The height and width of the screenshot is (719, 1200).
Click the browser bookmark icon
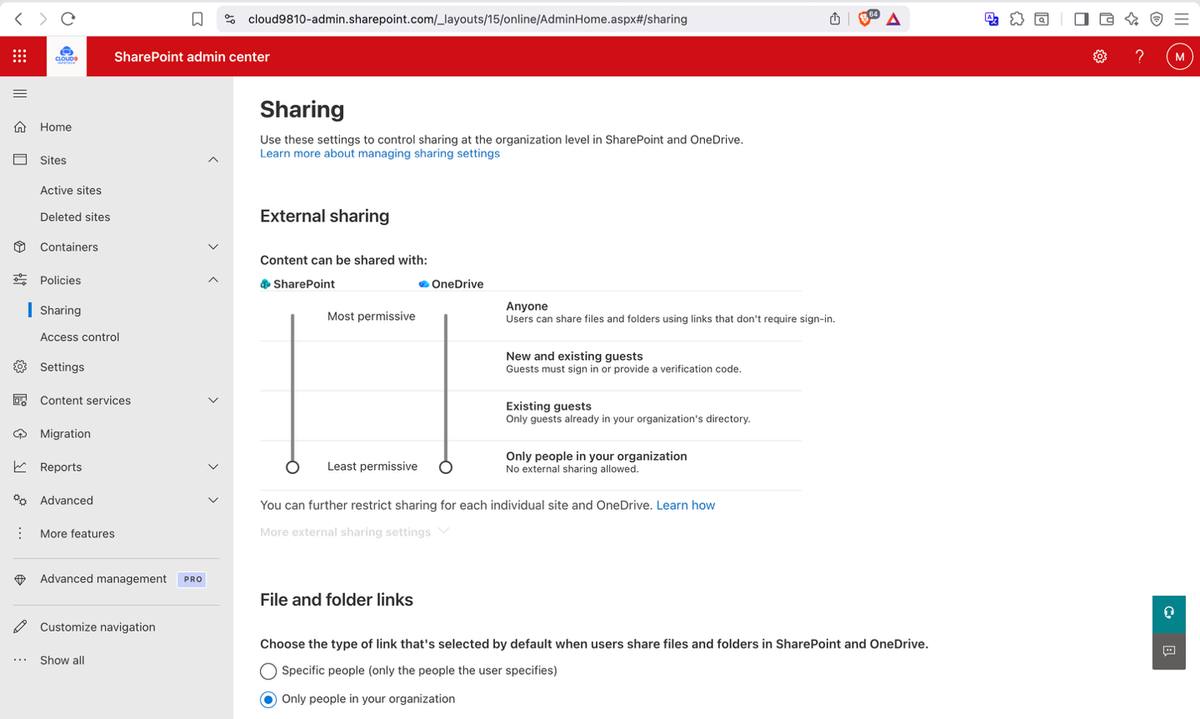[198, 19]
